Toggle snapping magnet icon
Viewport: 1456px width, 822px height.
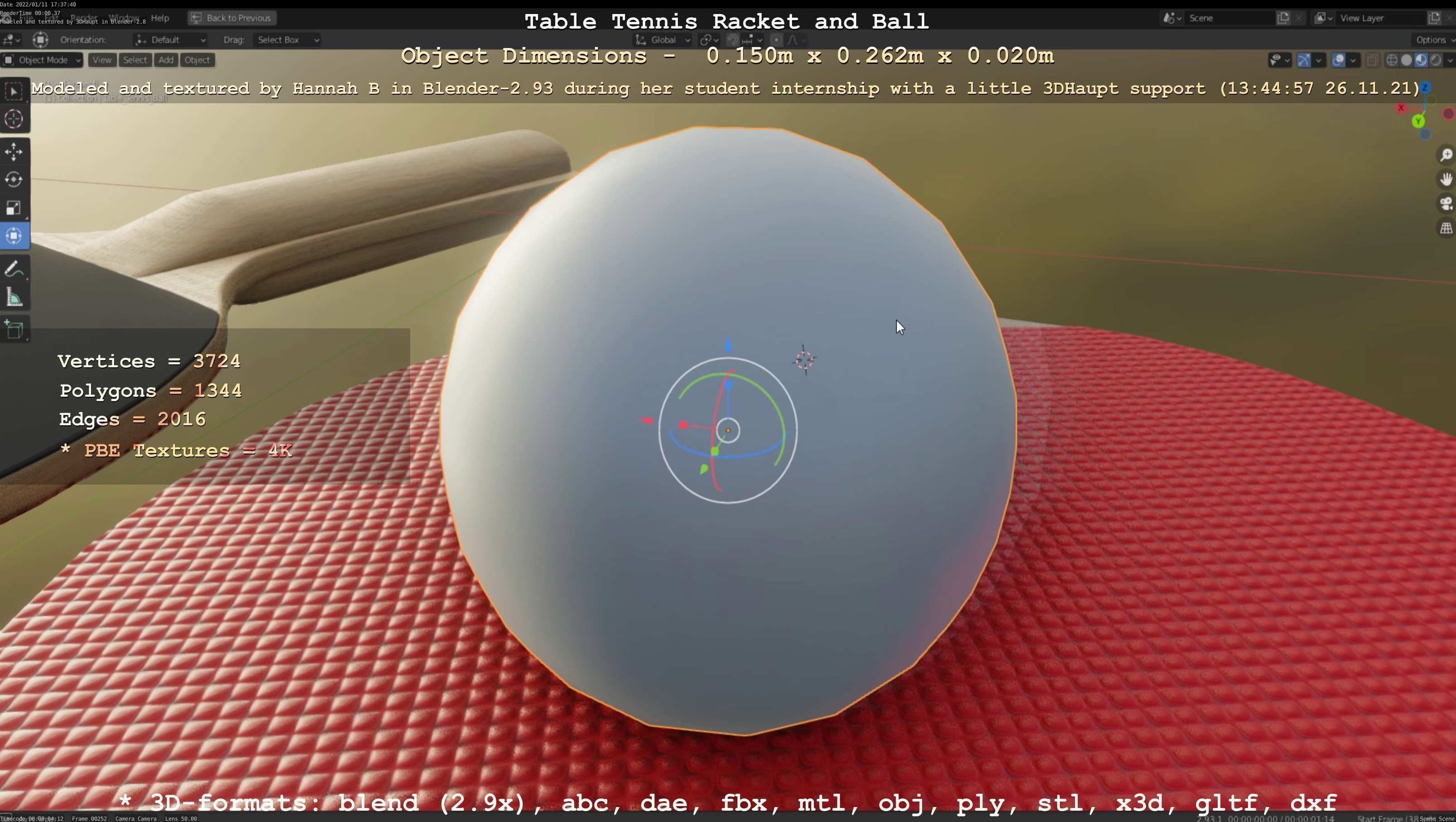pyautogui.click(x=732, y=39)
